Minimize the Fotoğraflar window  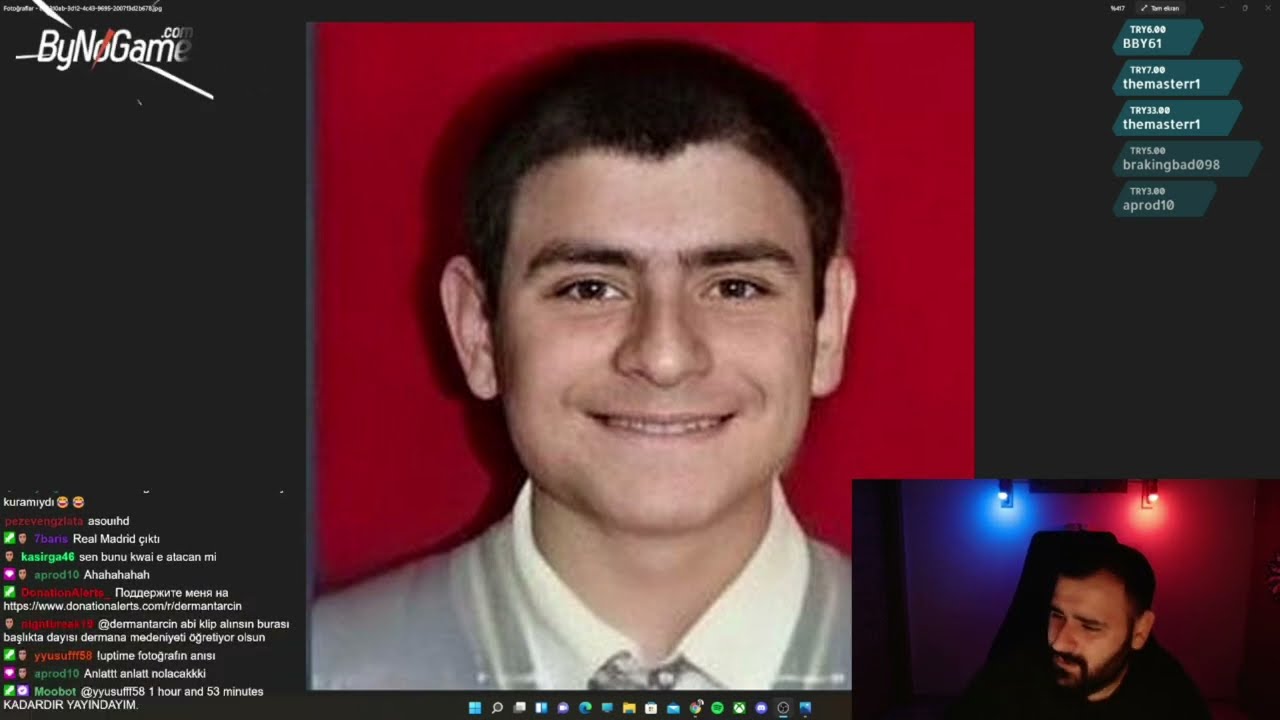[x=1221, y=8]
